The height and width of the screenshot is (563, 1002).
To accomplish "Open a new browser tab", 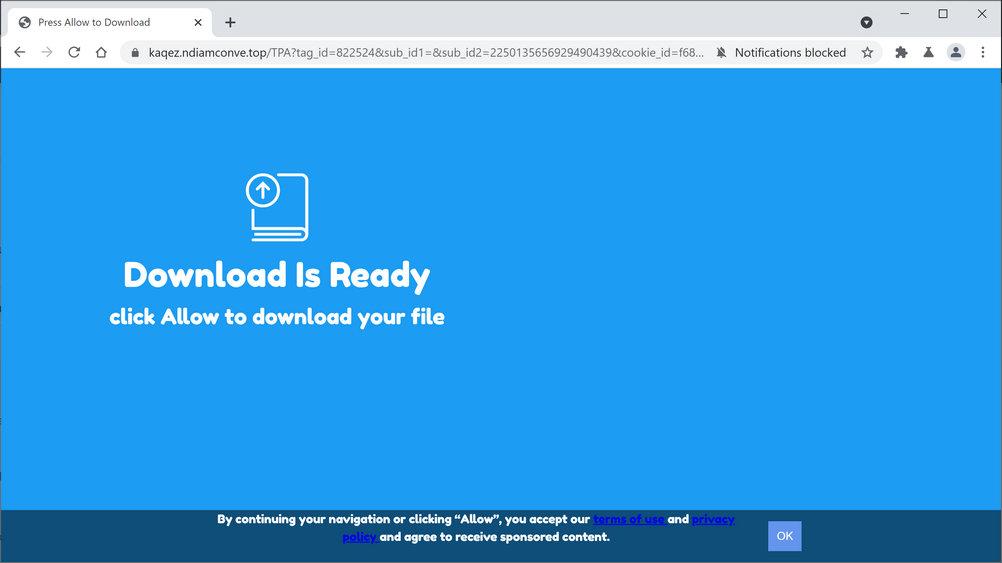I will (x=230, y=22).
